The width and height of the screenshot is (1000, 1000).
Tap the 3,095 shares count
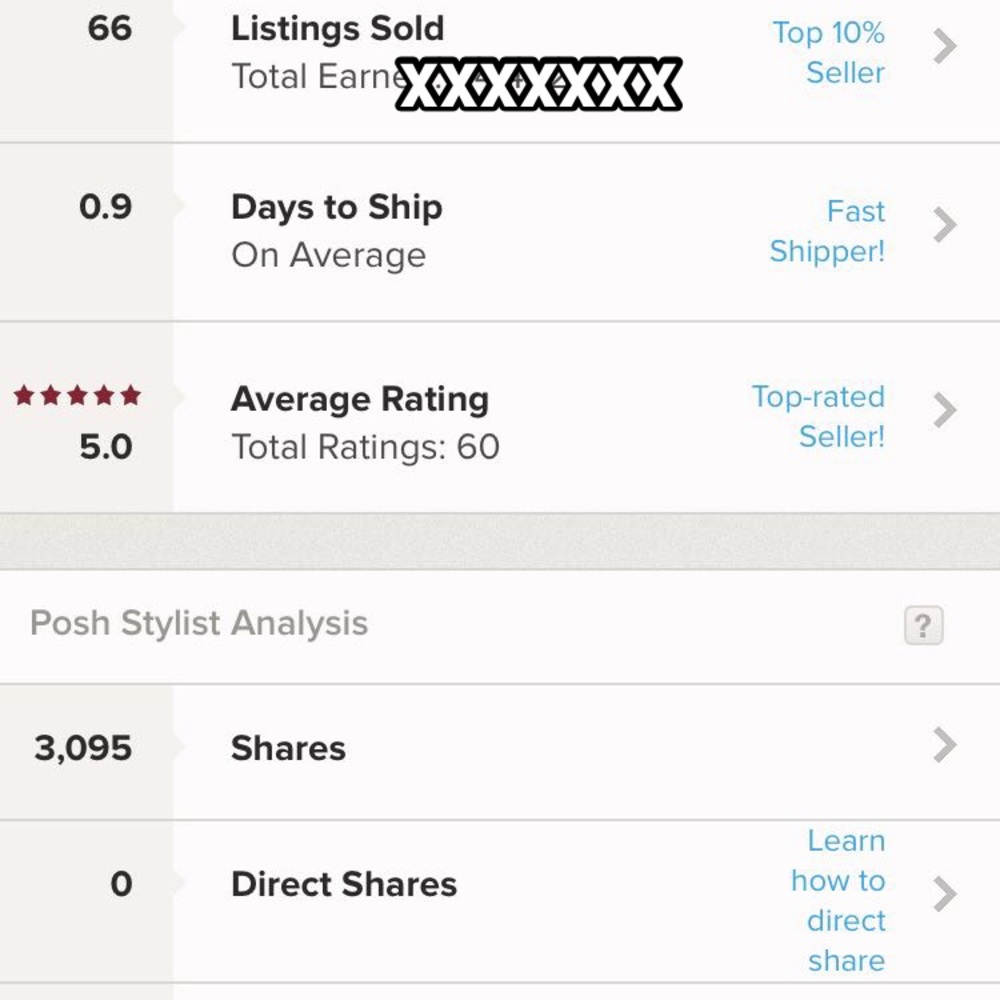click(83, 749)
